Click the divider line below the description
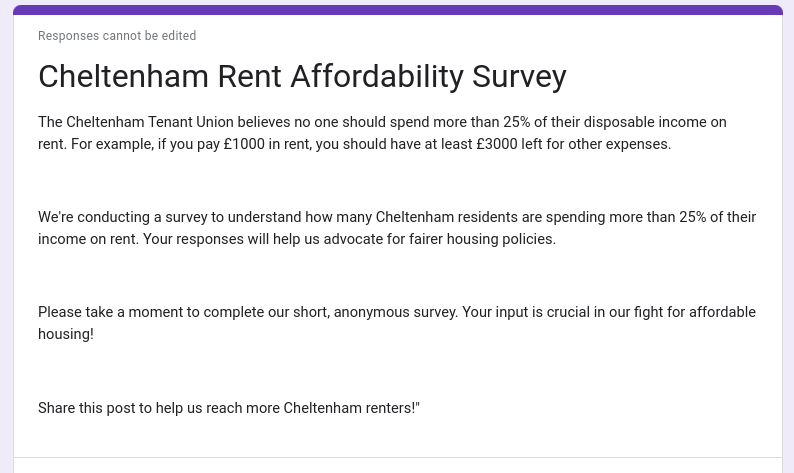The image size is (794, 473). coord(397,458)
